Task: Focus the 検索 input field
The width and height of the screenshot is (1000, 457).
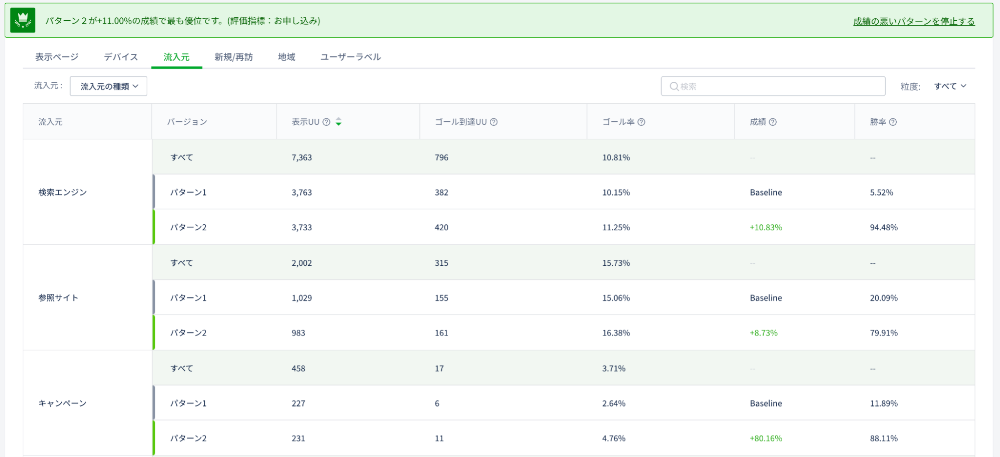Action: (773, 86)
